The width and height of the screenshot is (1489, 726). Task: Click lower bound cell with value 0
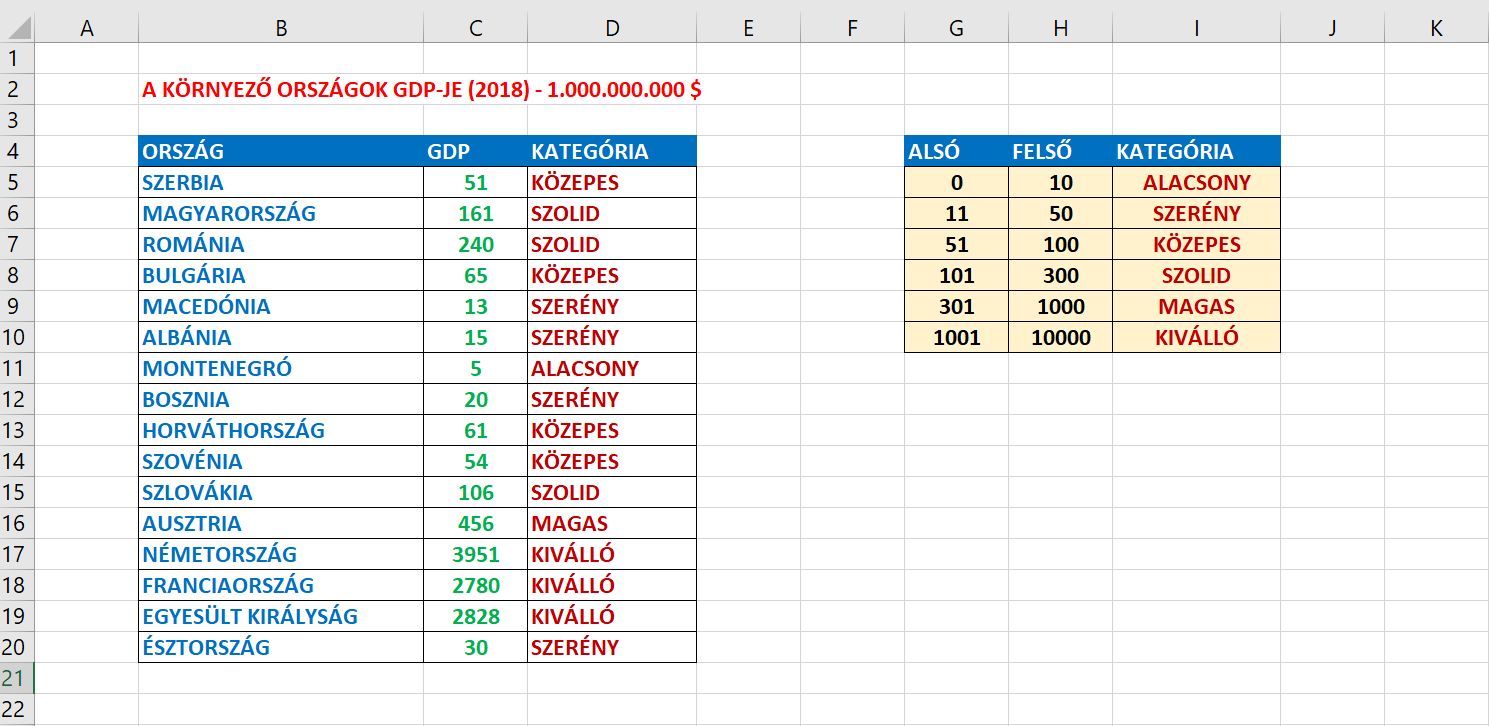(x=957, y=182)
